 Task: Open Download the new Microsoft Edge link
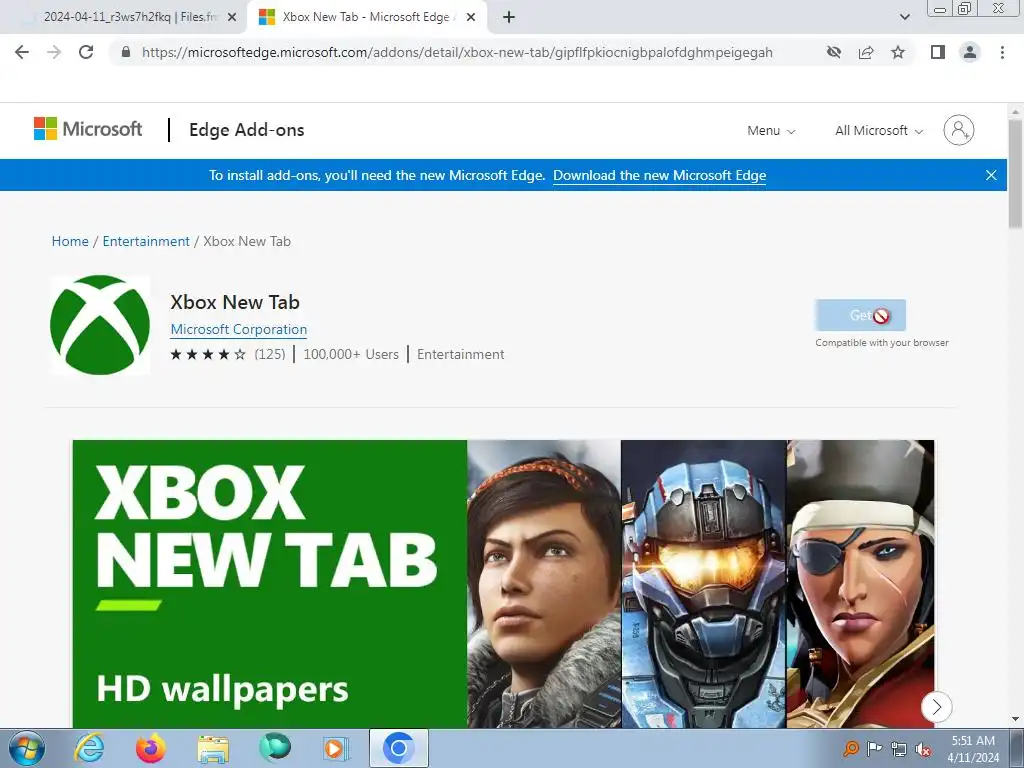[660, 175]
